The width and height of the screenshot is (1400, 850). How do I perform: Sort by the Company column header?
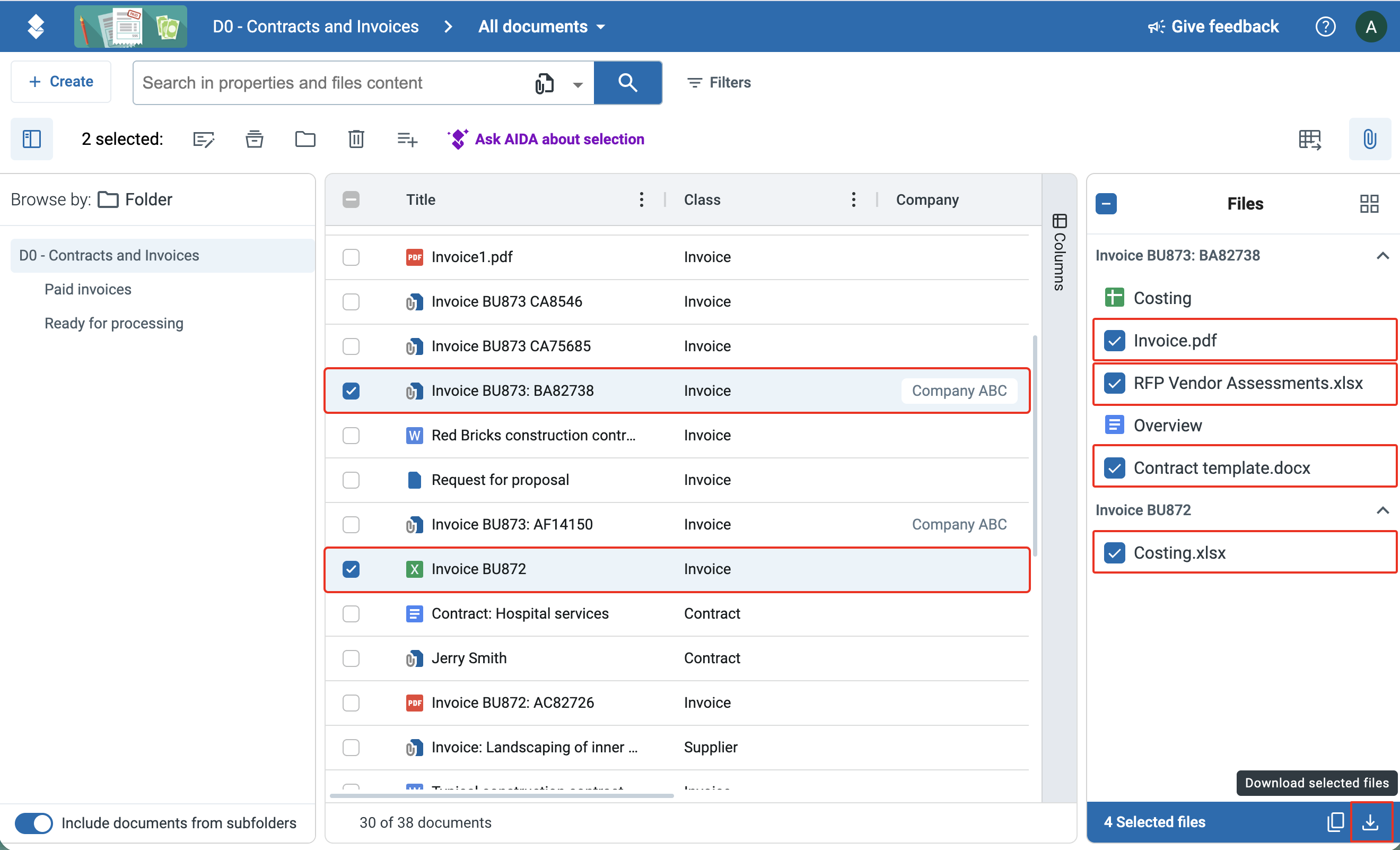click(927, 200)
